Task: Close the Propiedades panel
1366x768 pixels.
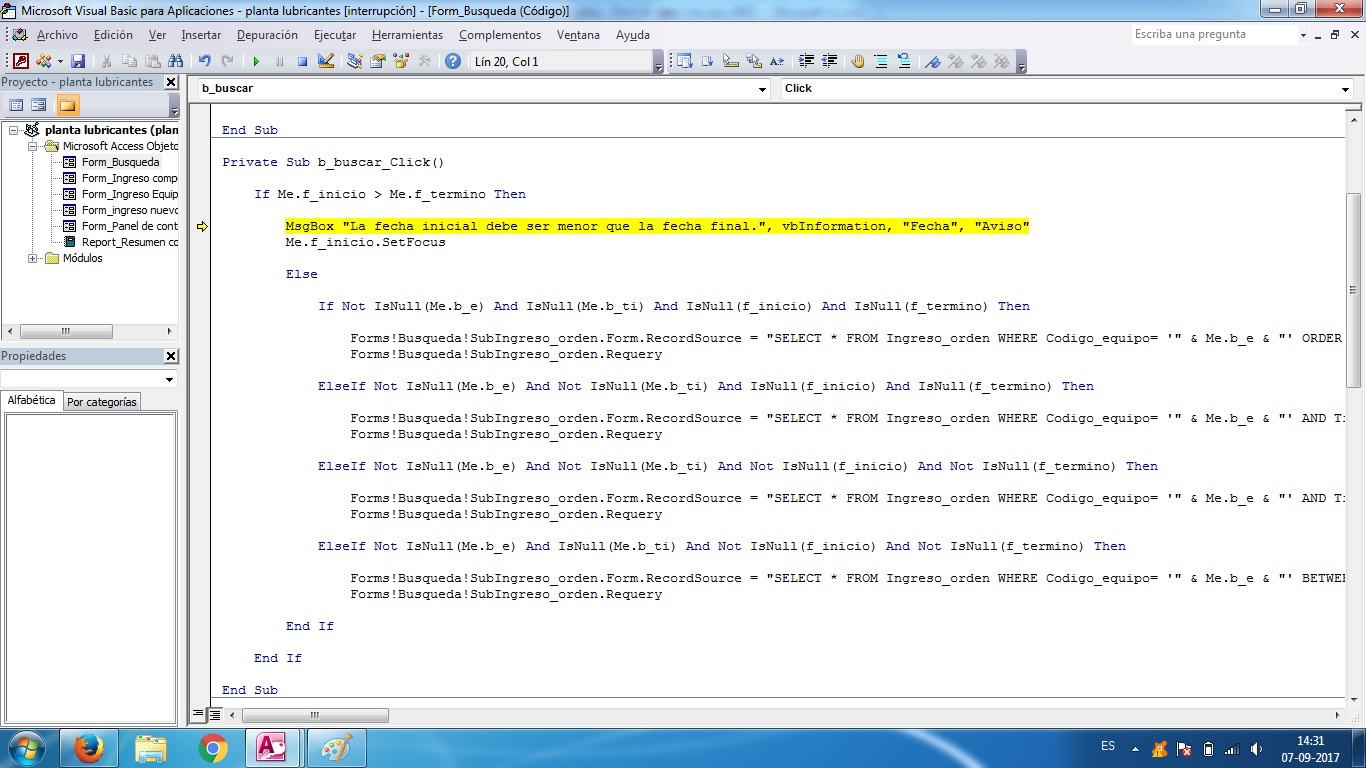Action: click(171, 356)
